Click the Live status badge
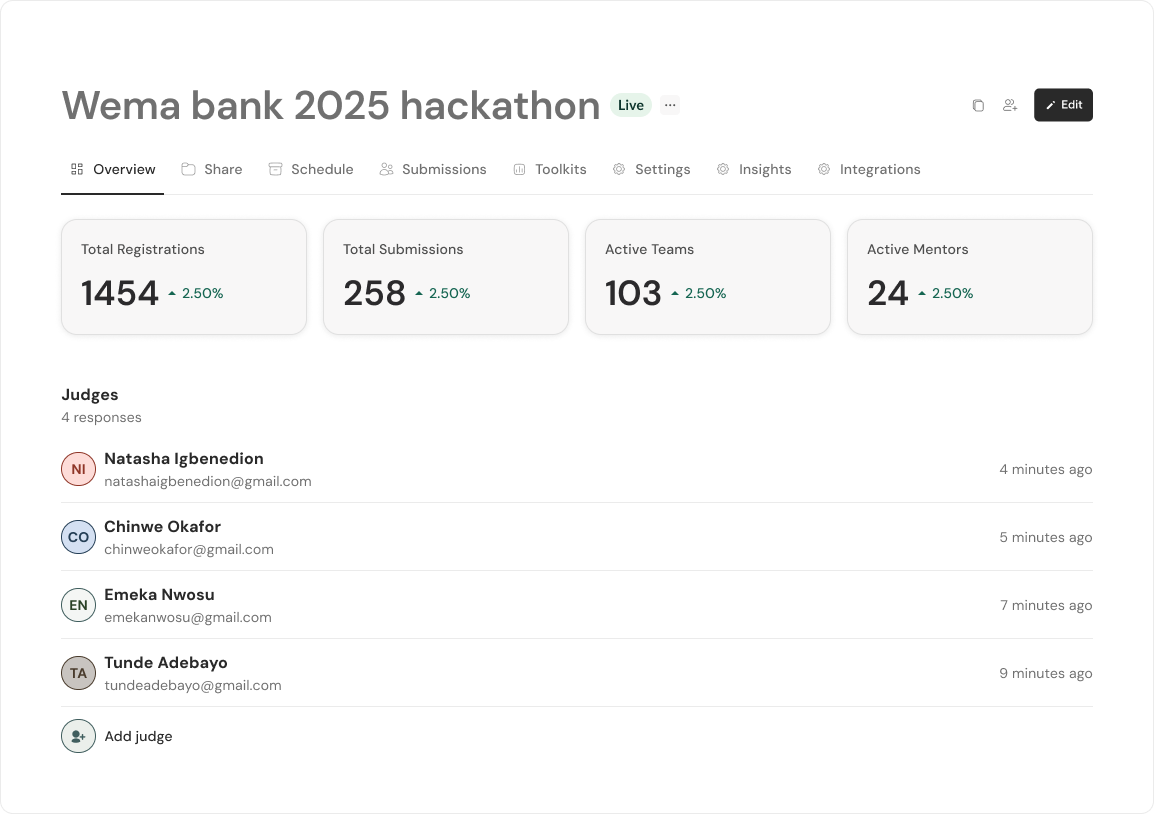1154x814 pixels. 631,105
